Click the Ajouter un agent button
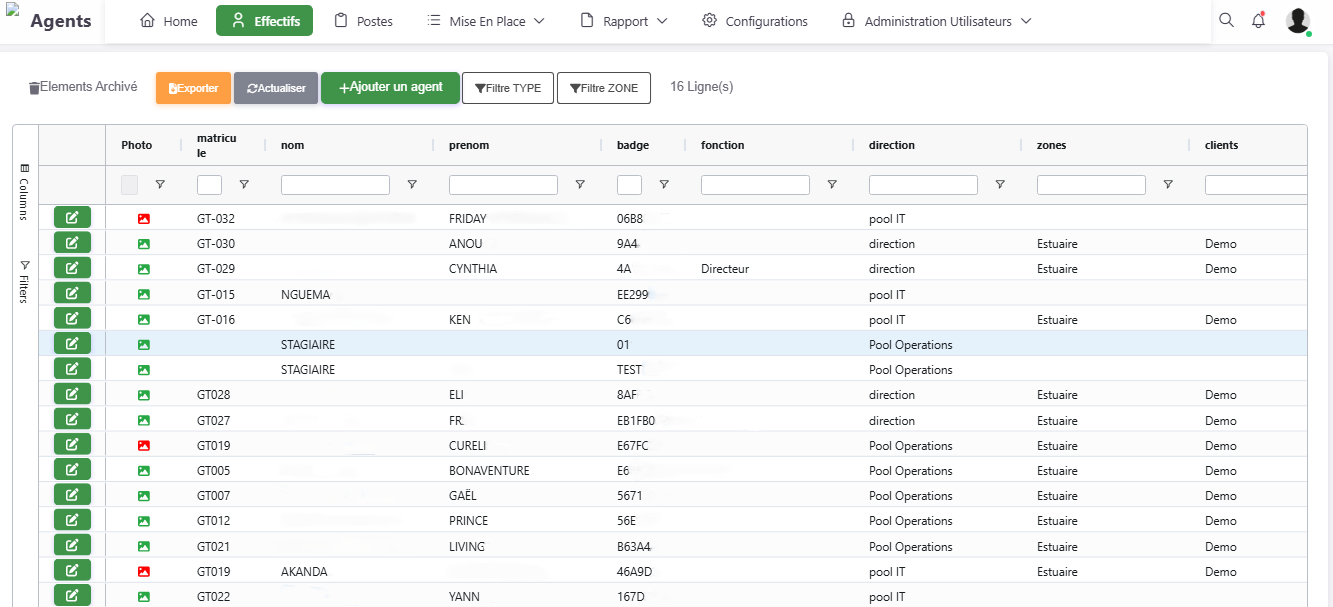 390,88
